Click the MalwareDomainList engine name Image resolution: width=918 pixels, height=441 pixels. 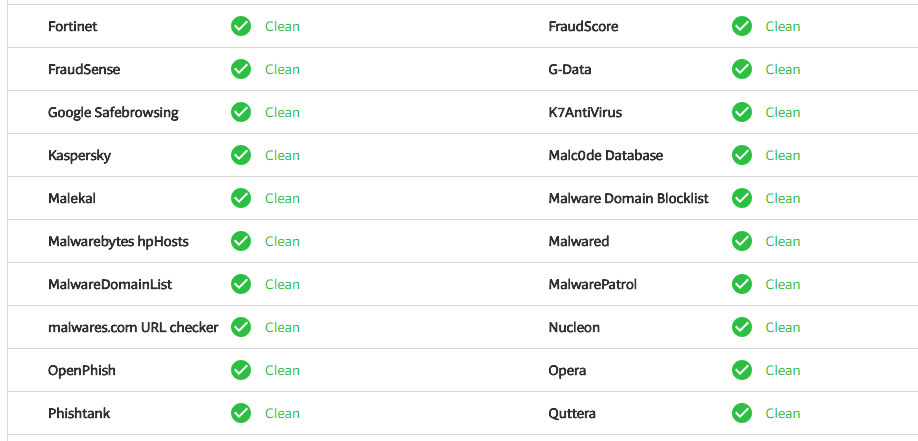110,284
